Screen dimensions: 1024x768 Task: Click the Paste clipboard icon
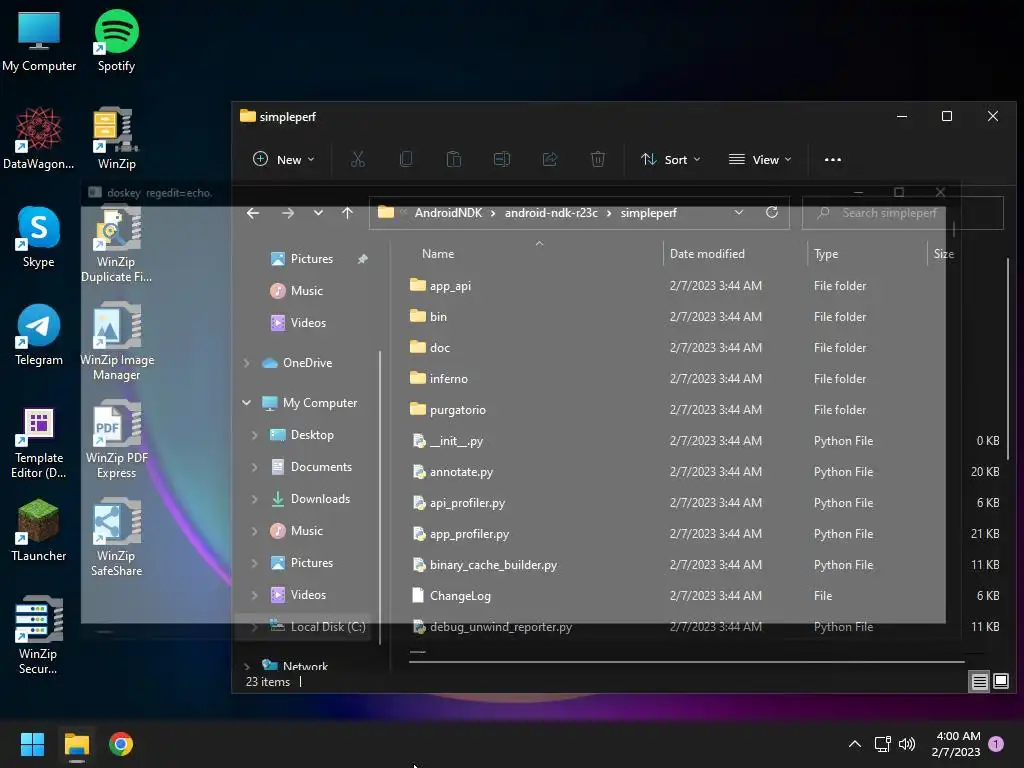(453, 159)
